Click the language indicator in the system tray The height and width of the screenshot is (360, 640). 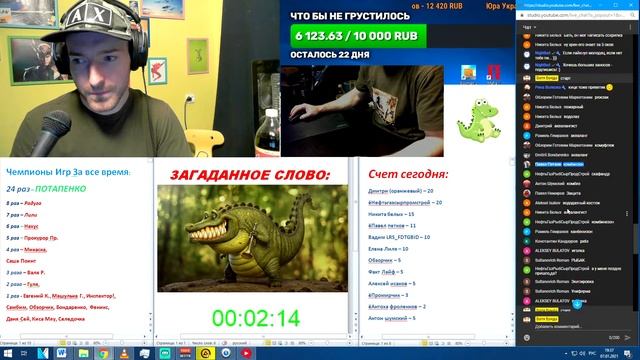593,353
